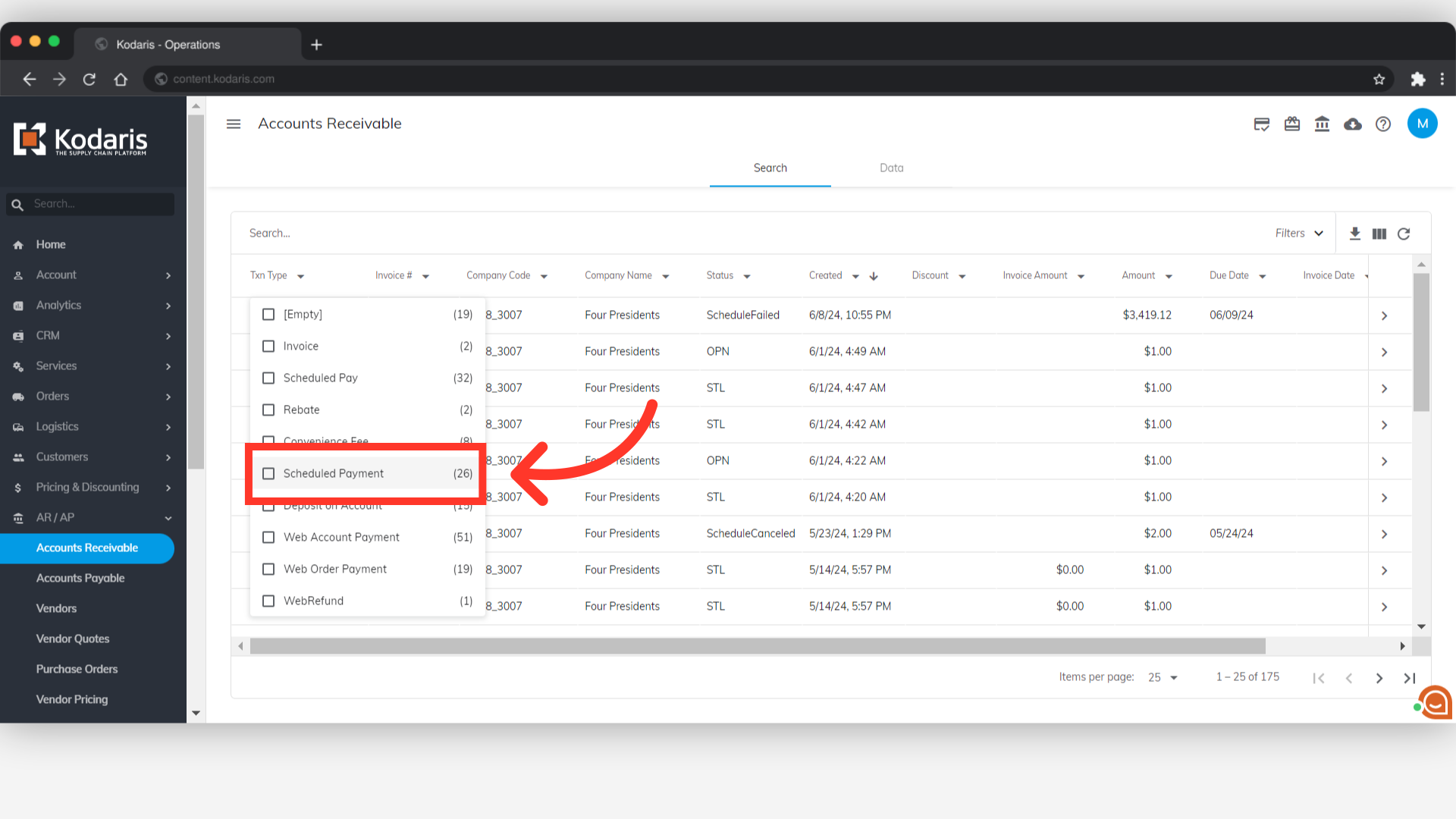
Task: Expand the Filters dropdown
Action: click(1299, 234)
